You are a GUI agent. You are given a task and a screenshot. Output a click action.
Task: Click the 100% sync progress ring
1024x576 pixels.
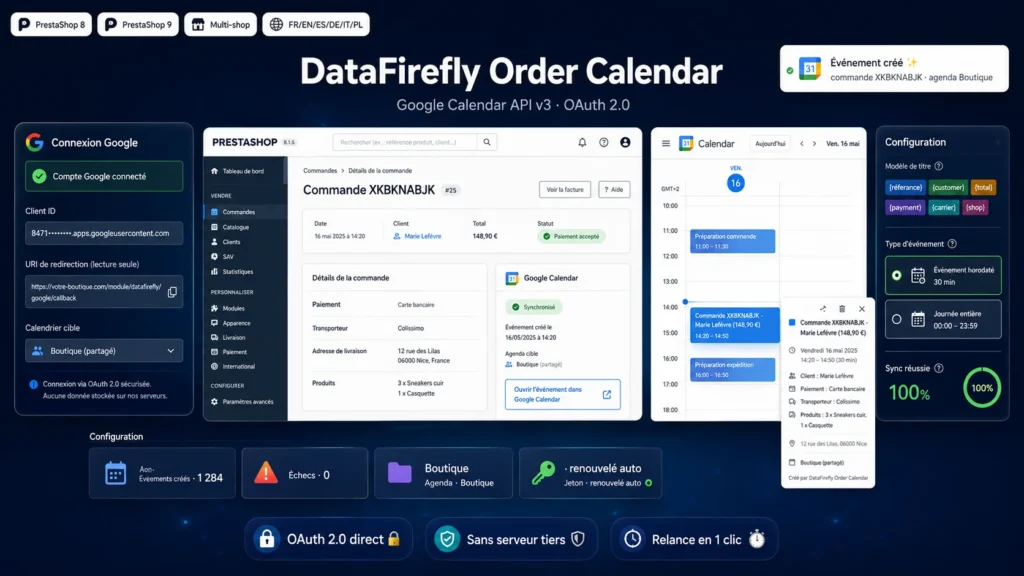pyautogui.click(x=982, y=388)
